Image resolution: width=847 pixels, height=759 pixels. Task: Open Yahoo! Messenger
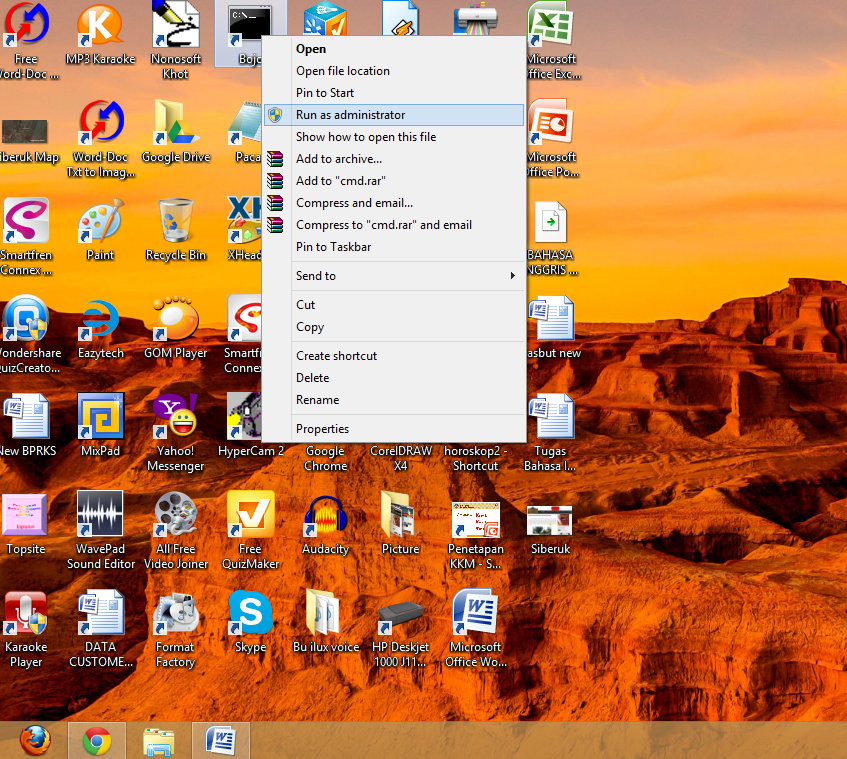(x=175, y=415)
